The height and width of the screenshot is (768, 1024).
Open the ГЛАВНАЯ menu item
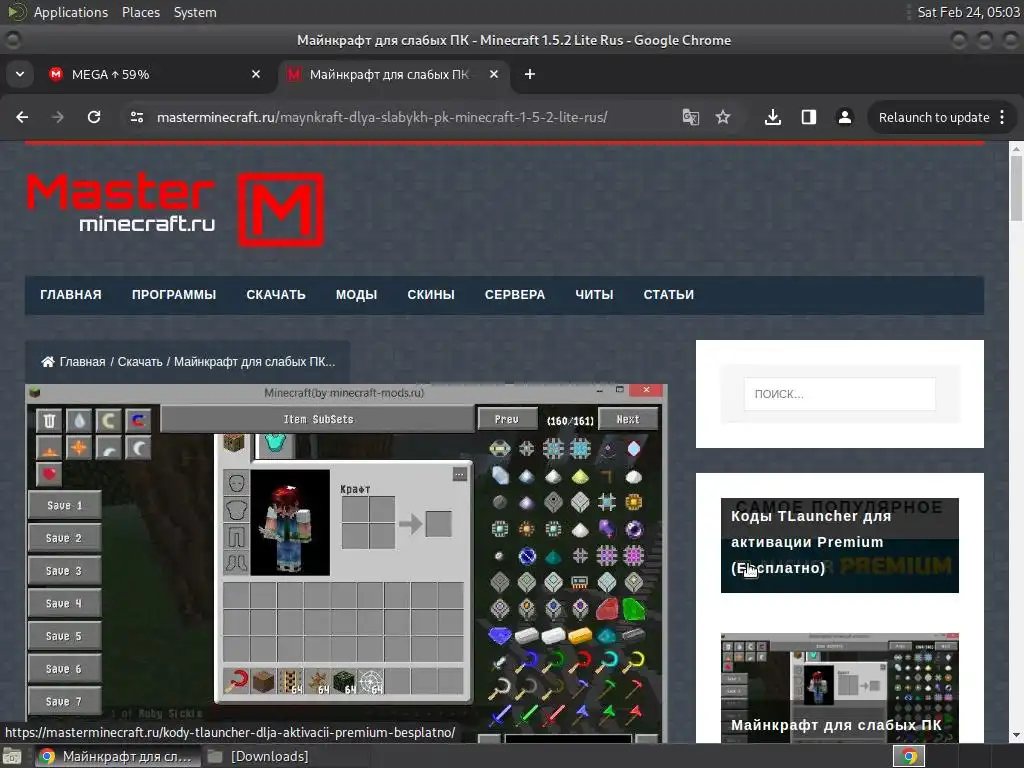click(x=71, y=295)
